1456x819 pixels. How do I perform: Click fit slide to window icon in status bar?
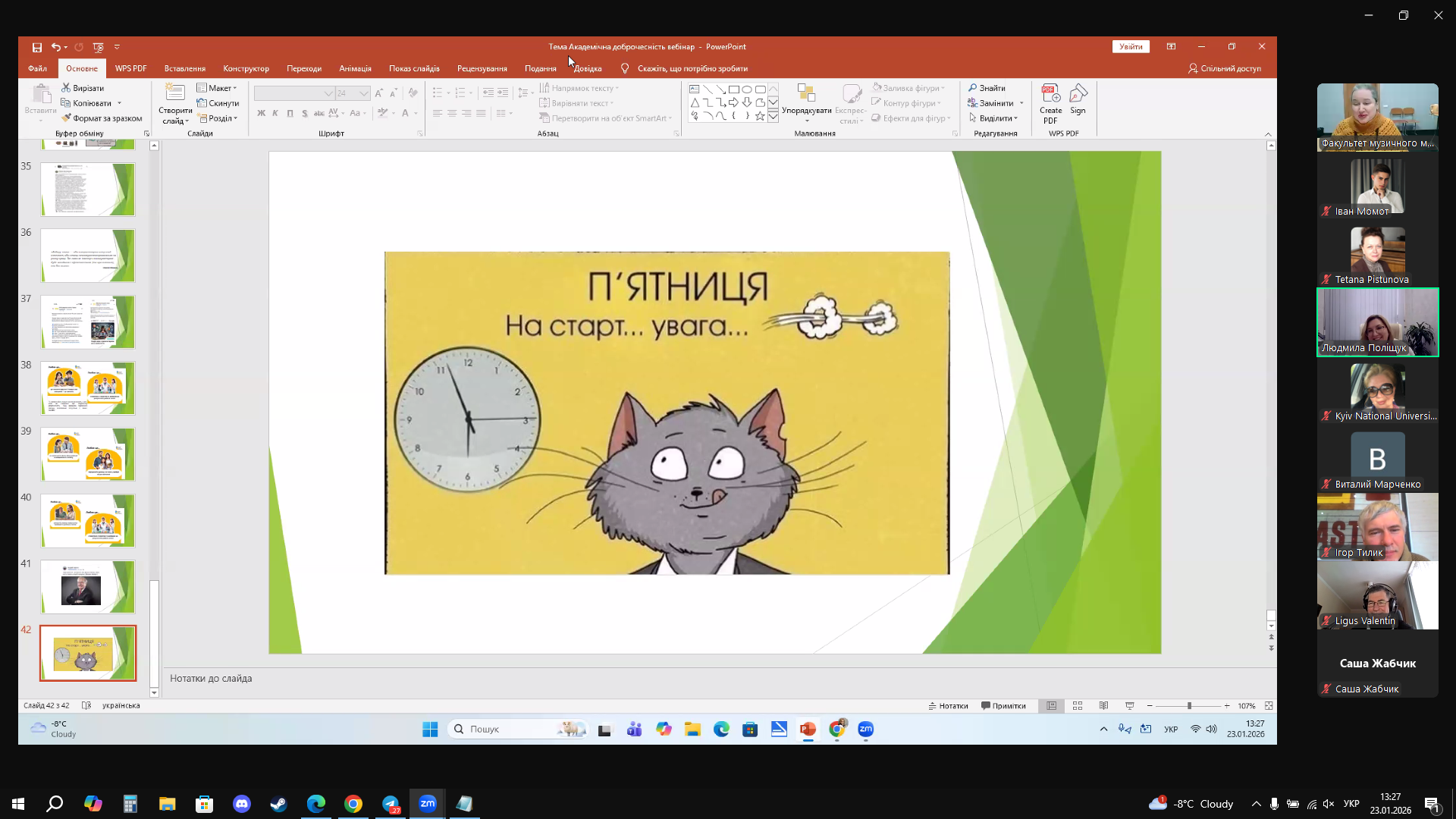click(1269, 706)
